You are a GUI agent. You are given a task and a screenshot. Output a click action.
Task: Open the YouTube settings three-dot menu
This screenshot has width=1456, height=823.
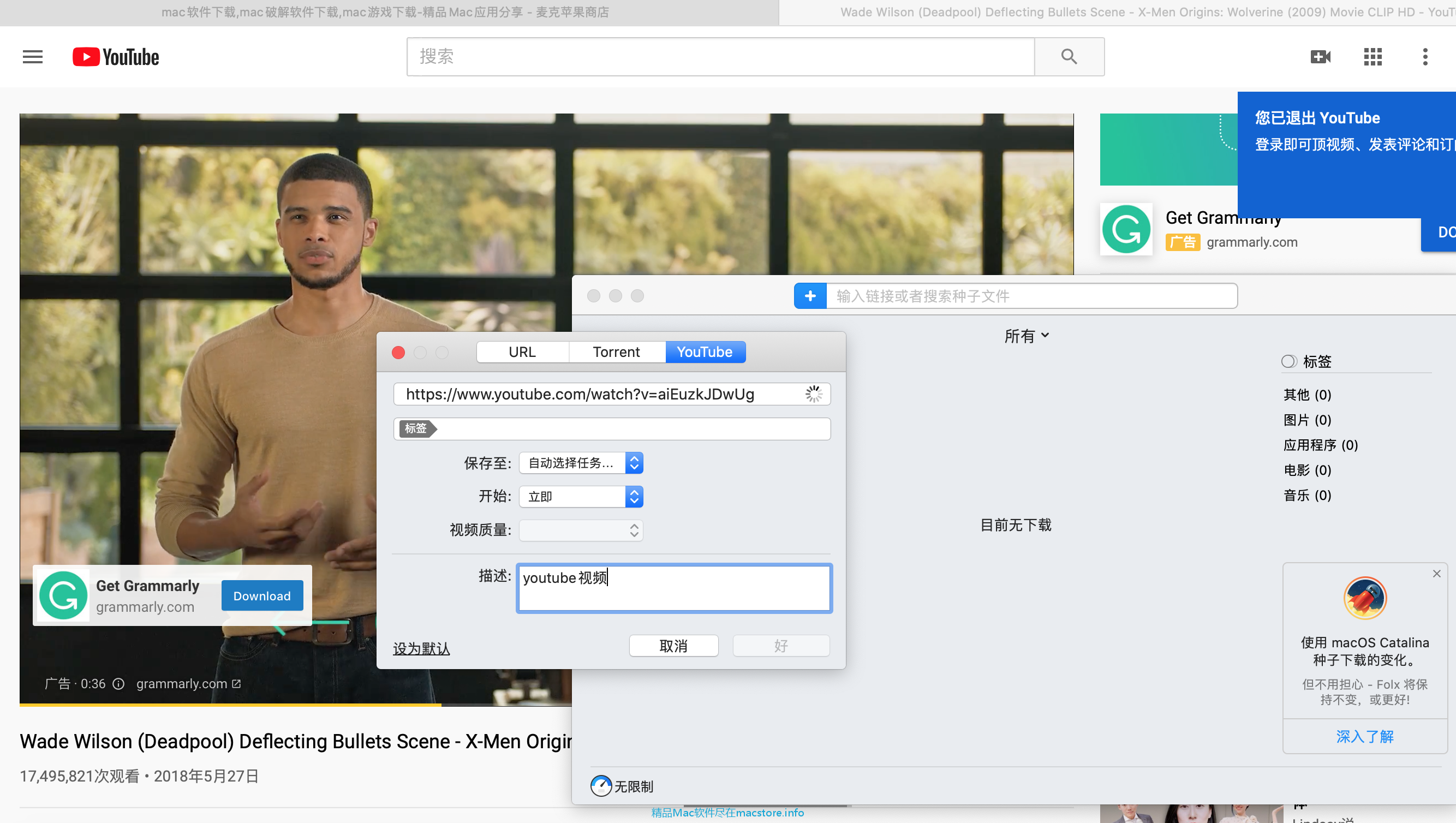[x=1425, y=57]
